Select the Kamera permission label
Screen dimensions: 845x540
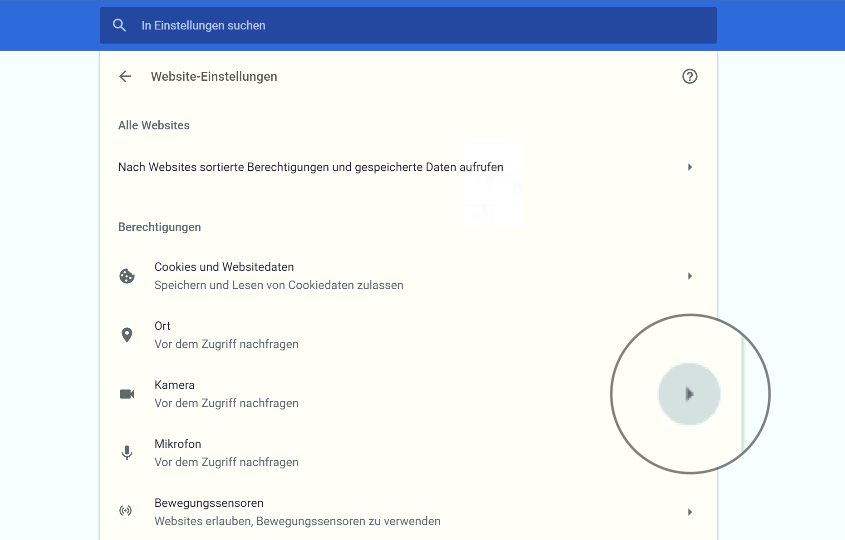point(175,385)
